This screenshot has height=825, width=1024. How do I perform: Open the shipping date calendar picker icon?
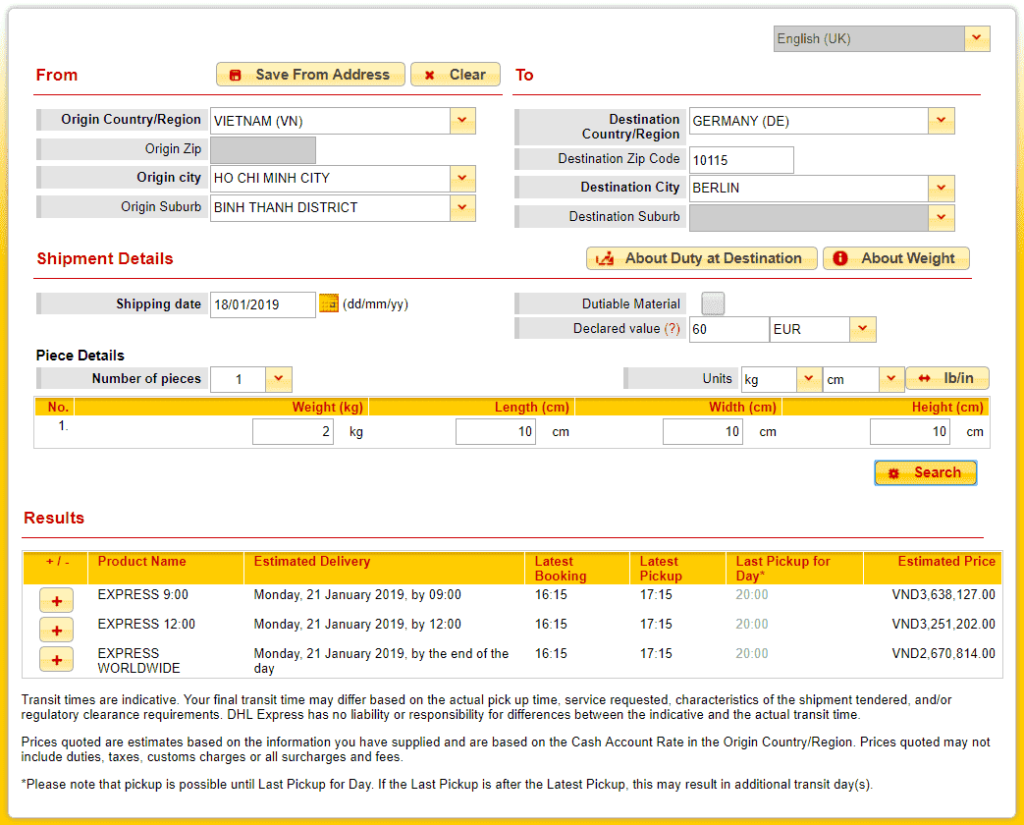[328, 304]
